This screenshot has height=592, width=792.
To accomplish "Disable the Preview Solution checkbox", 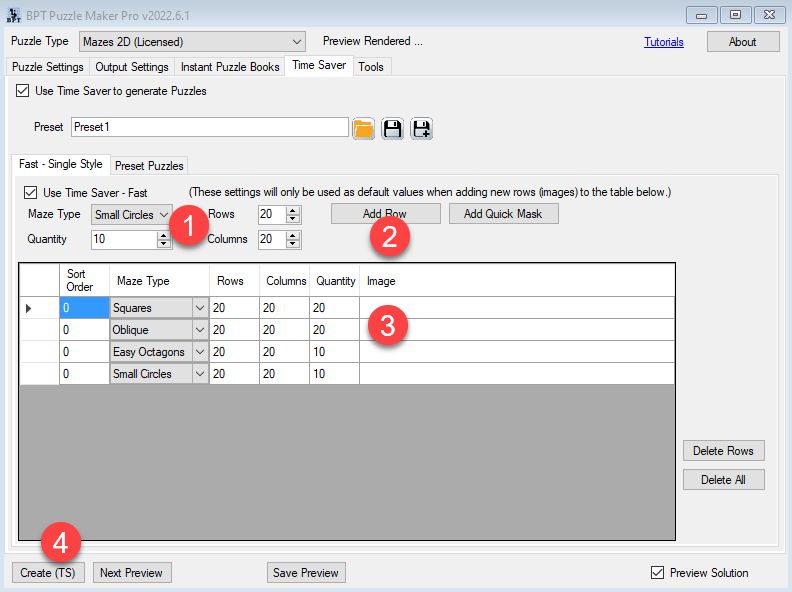I will click(x=657, y=573).
